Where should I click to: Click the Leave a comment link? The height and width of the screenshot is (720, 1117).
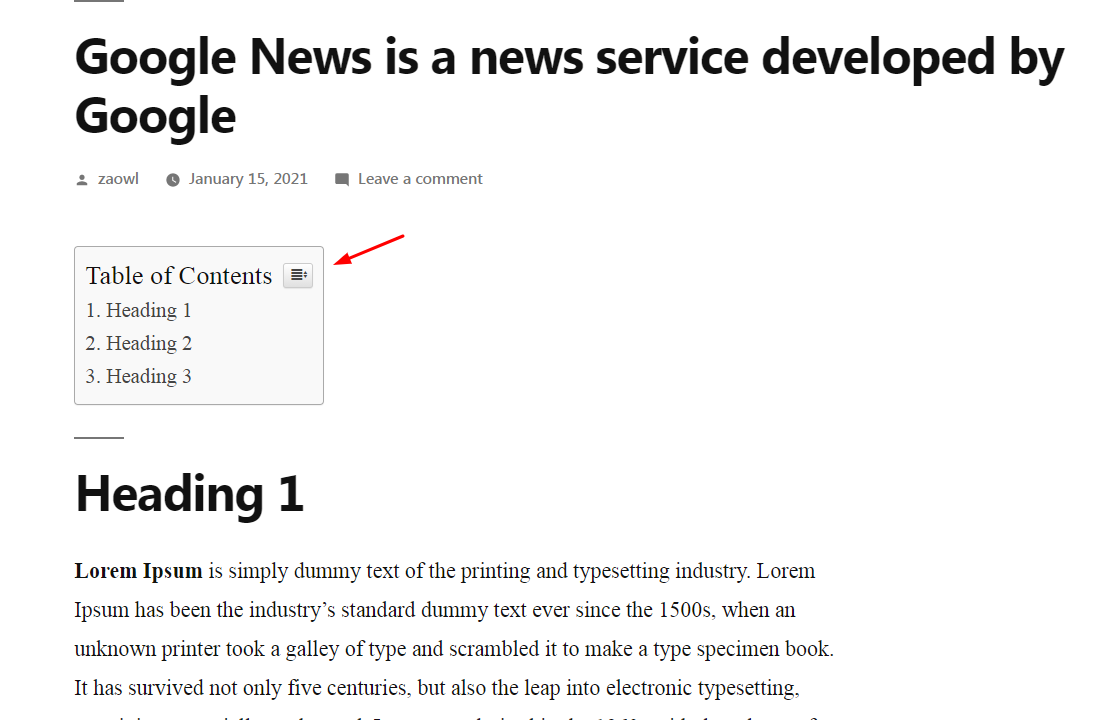420,179
